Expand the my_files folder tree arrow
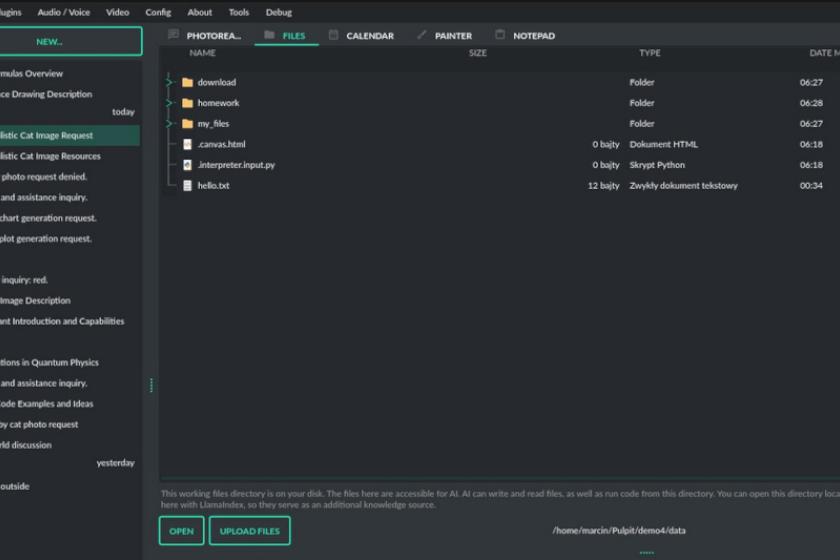Viewport: 840px width, 560px height. coord(169,124)
